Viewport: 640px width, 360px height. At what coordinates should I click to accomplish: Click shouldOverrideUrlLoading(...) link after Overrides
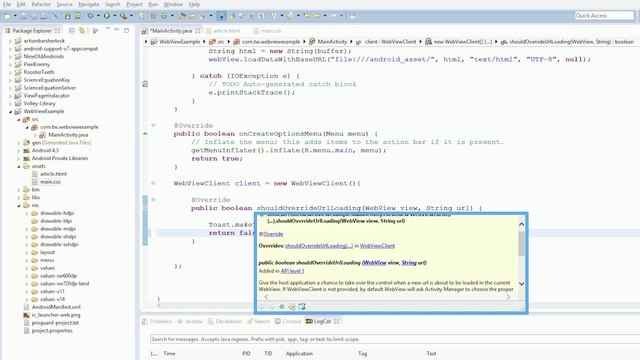pos(319,246)
